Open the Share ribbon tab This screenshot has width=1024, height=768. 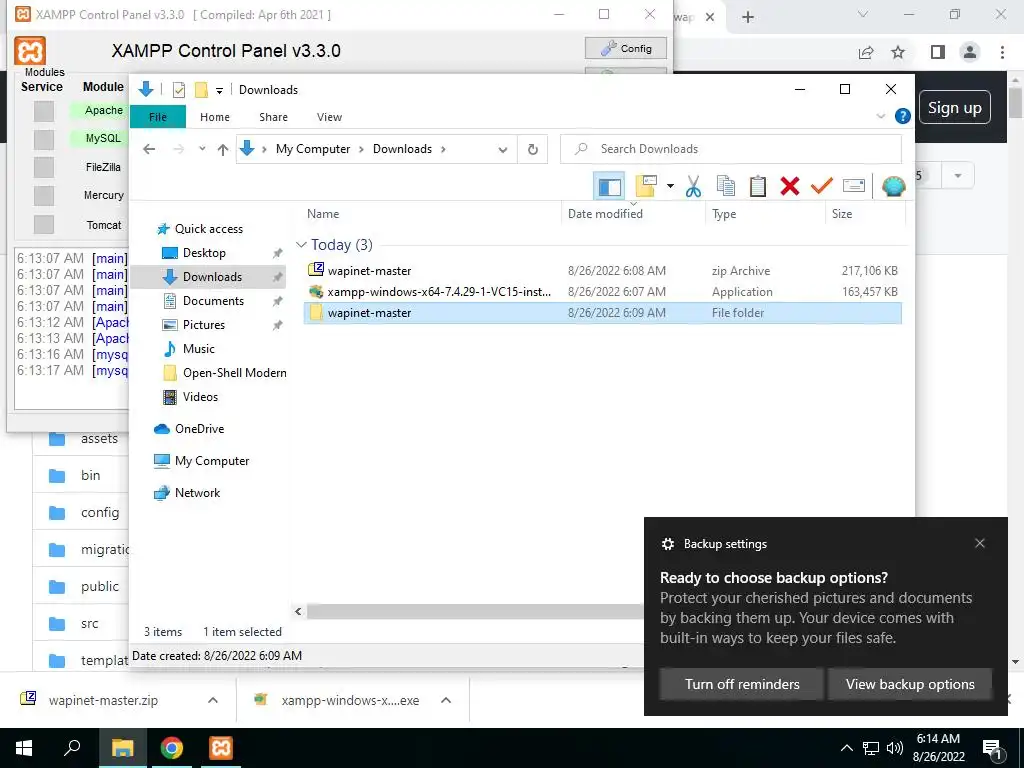[273, 117]
